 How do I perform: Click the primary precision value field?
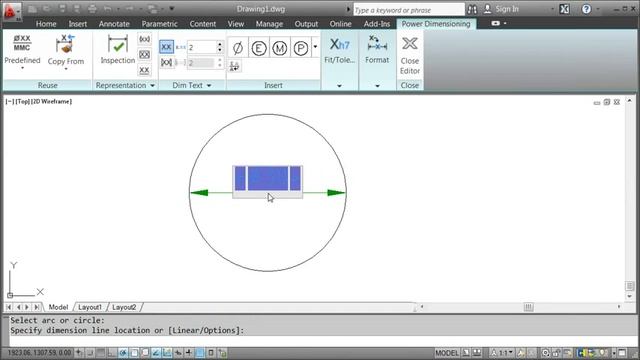pyautogui.click(x=202, y=47)
